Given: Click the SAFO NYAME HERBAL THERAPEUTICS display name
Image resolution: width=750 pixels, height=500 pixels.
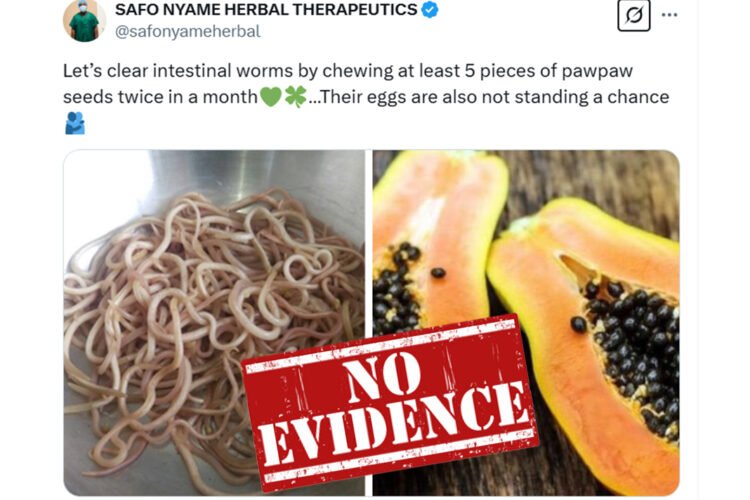Looking at the screenshot, I should 266,10.
